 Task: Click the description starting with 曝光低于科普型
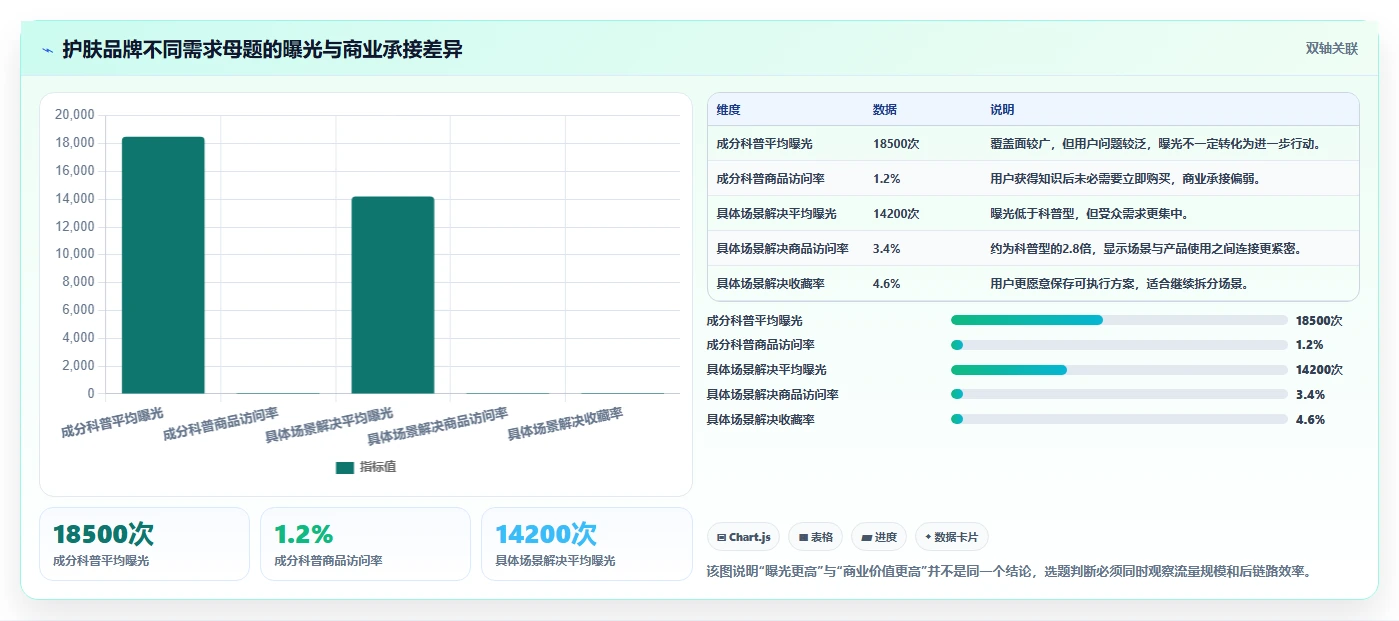[1089, 214]
